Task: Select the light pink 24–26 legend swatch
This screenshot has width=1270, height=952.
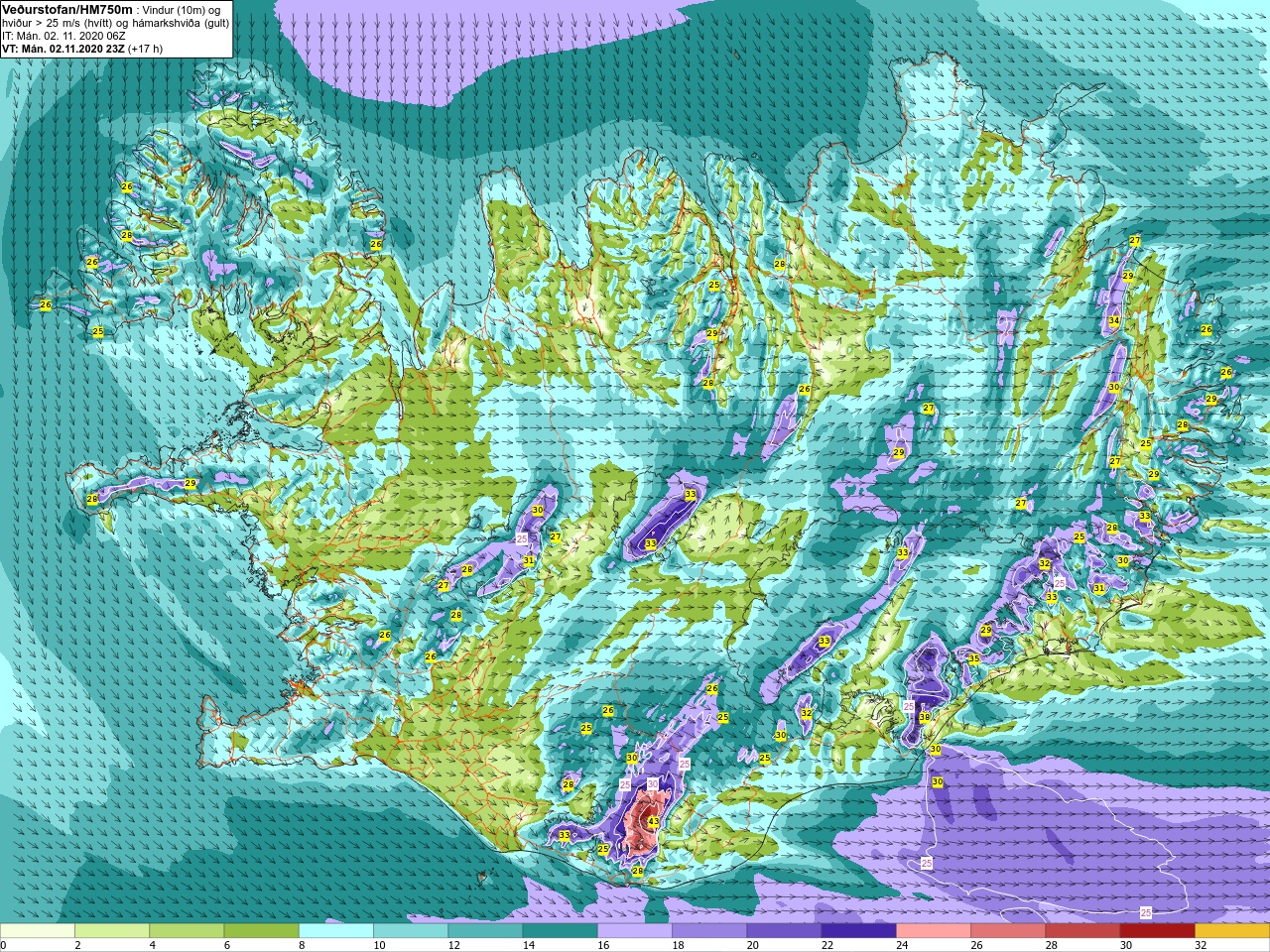Action: [x=934, y=931]
